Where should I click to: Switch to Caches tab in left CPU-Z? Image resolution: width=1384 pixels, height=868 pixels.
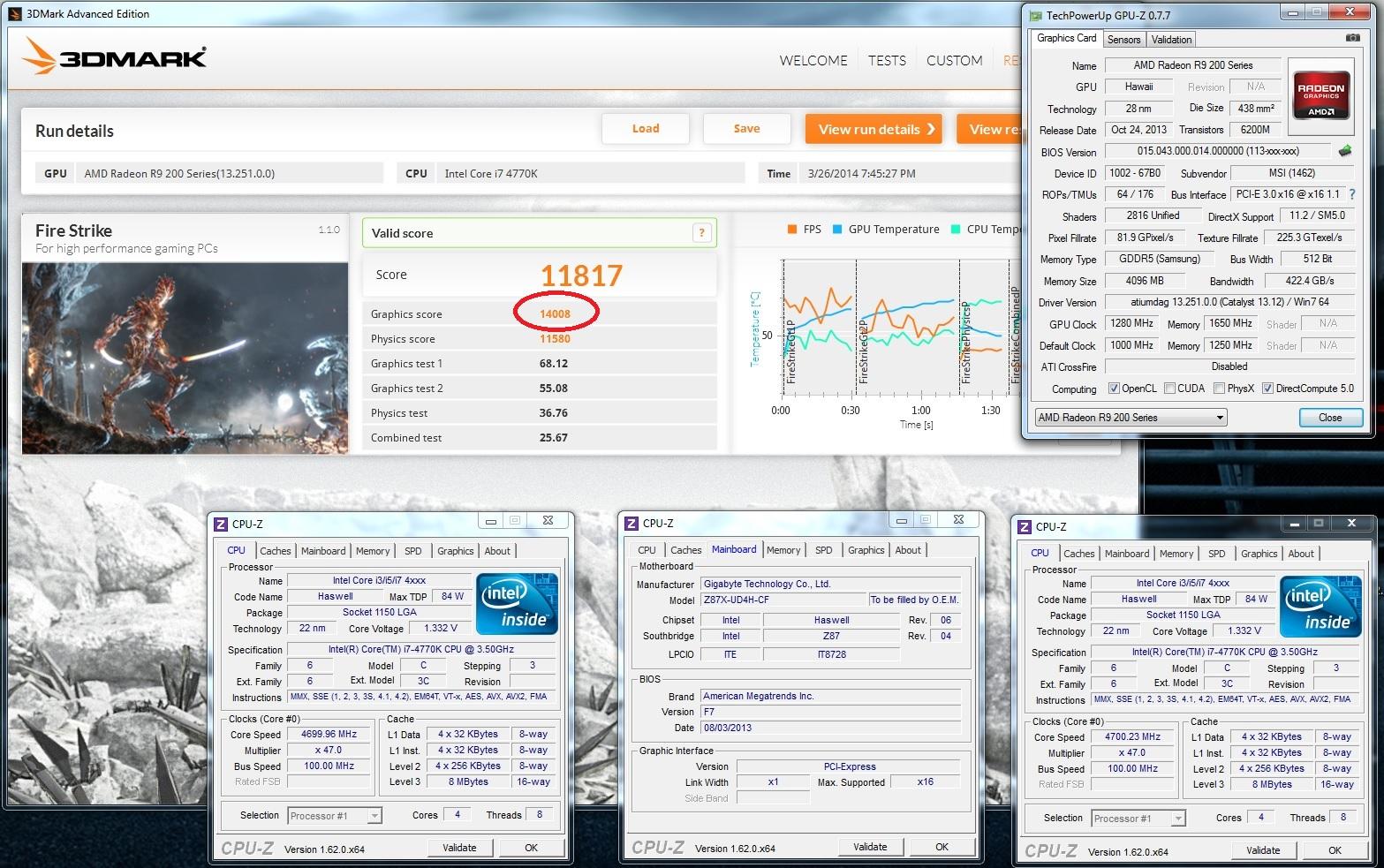click(x=275, y=551)
